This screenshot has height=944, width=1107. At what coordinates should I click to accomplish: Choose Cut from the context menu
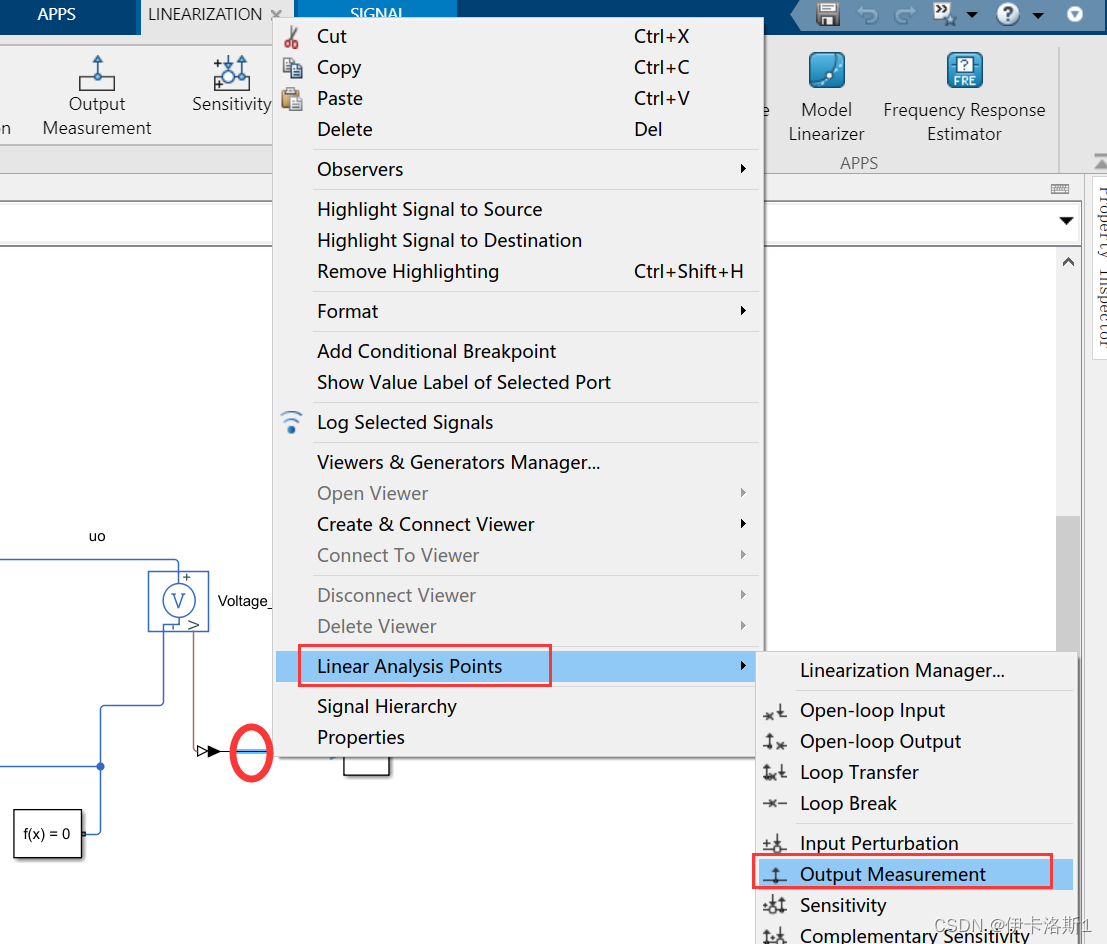click(519, 37)
